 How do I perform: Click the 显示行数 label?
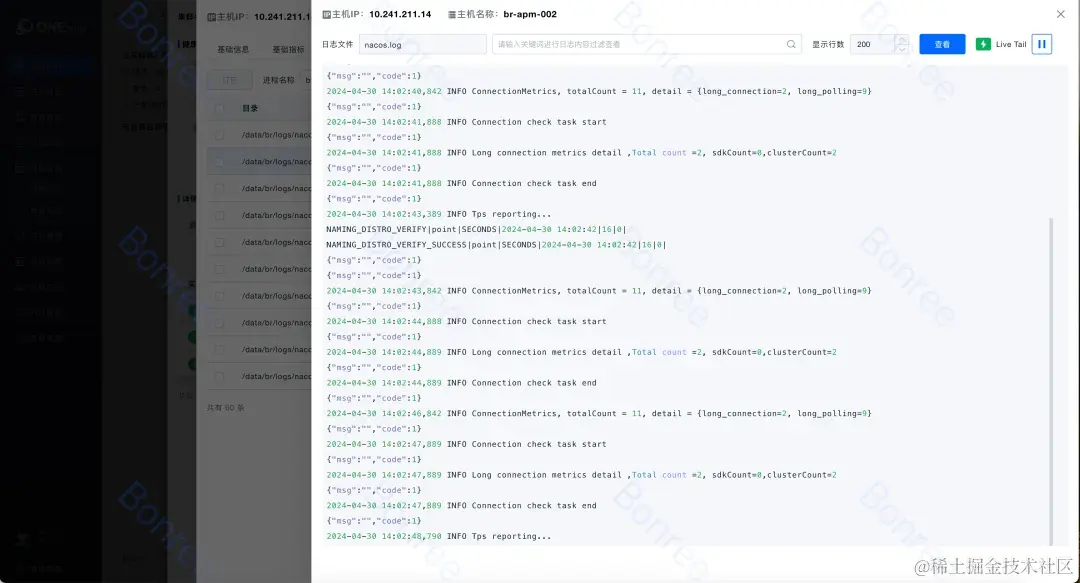pyautogui.click(x=828, y=44)
